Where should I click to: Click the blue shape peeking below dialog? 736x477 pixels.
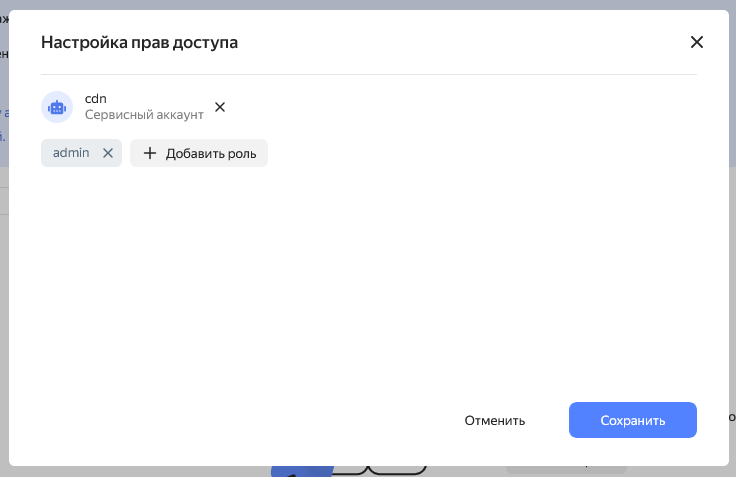point(302,470)
